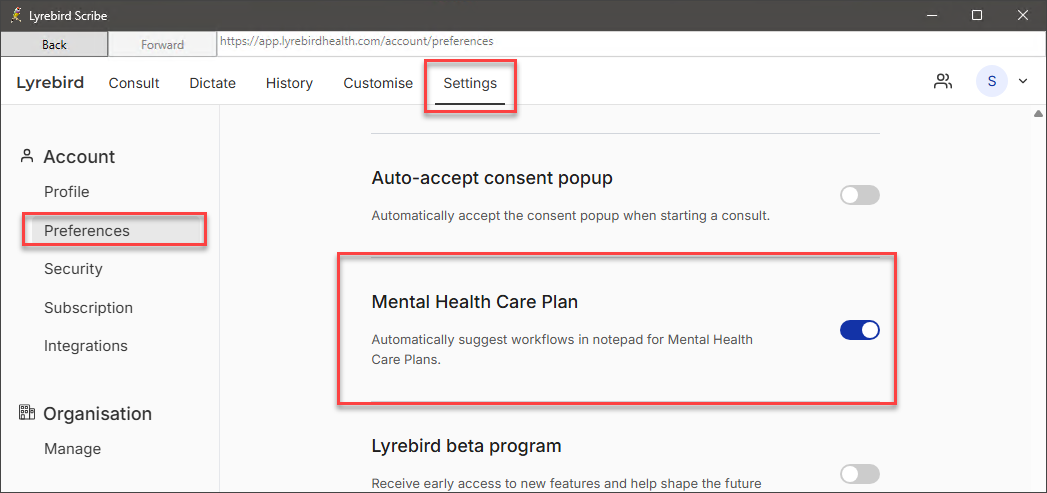Switch to the Dictate tab
This screenshot has width=1047, height=493.
point(212,84)
